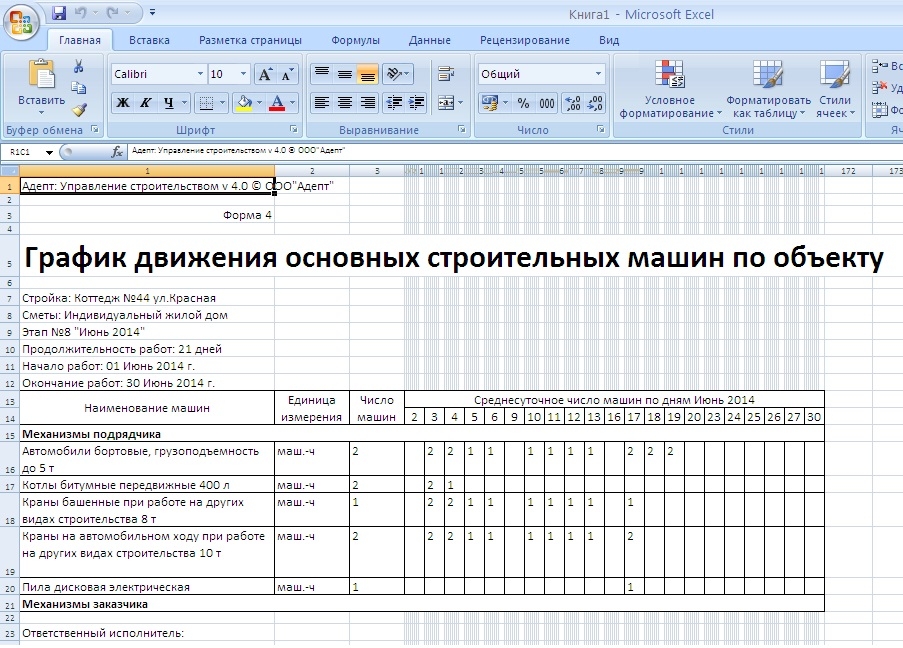Viewport: 903px width, 648px height.
Task: Open Выравнивание group dialog launcher
Action: click(462, 130)
